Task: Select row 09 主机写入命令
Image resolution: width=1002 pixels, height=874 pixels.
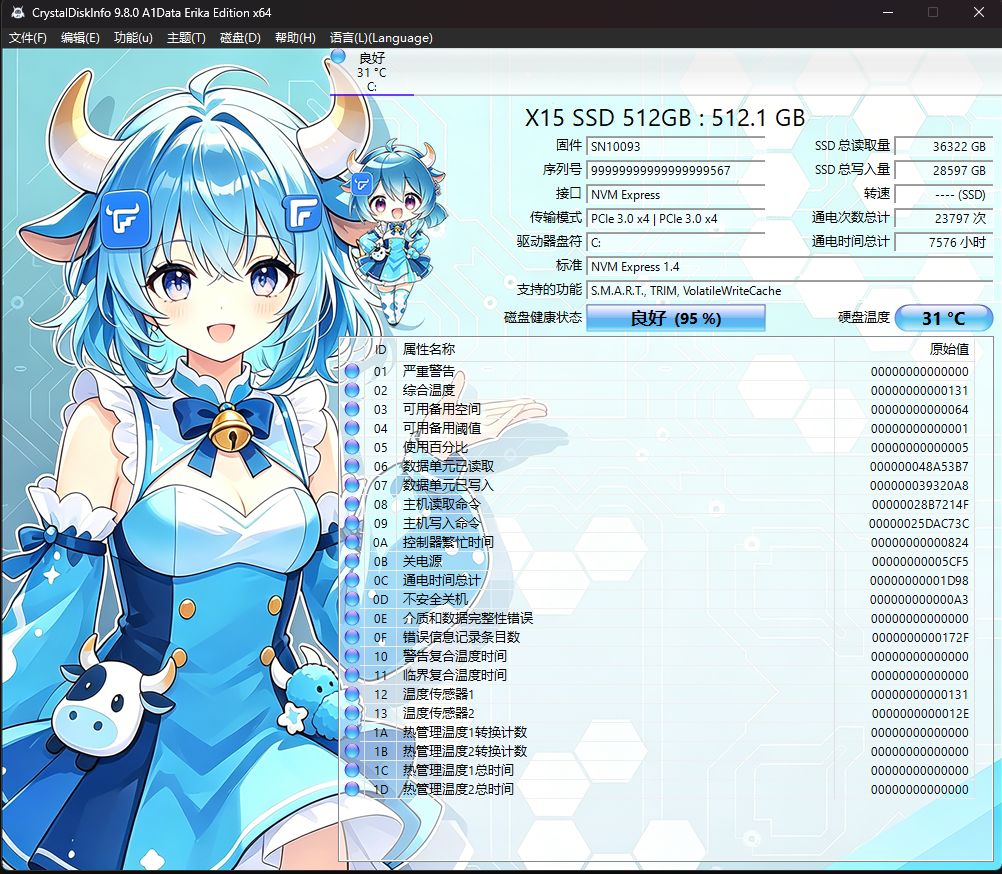Action: 657,523
